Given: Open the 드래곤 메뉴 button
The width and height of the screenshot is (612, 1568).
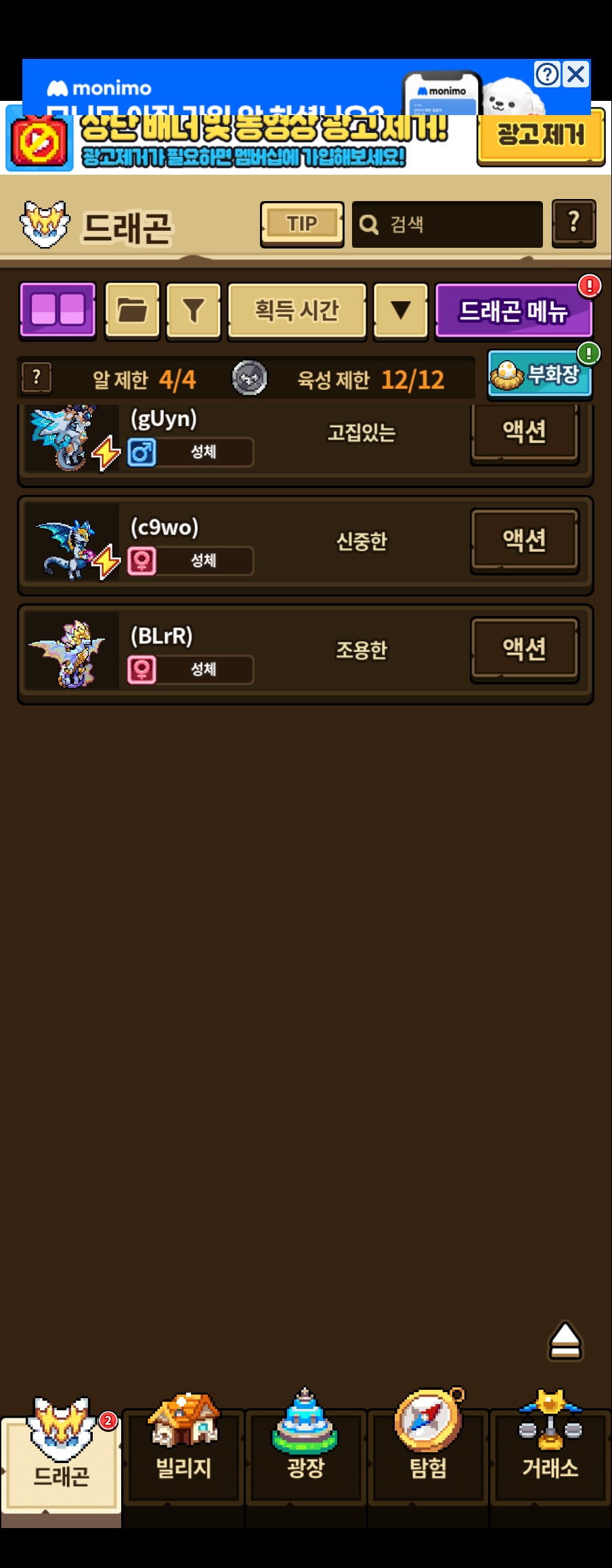Looking at the screenshot, I should click(x=514, y=311).
